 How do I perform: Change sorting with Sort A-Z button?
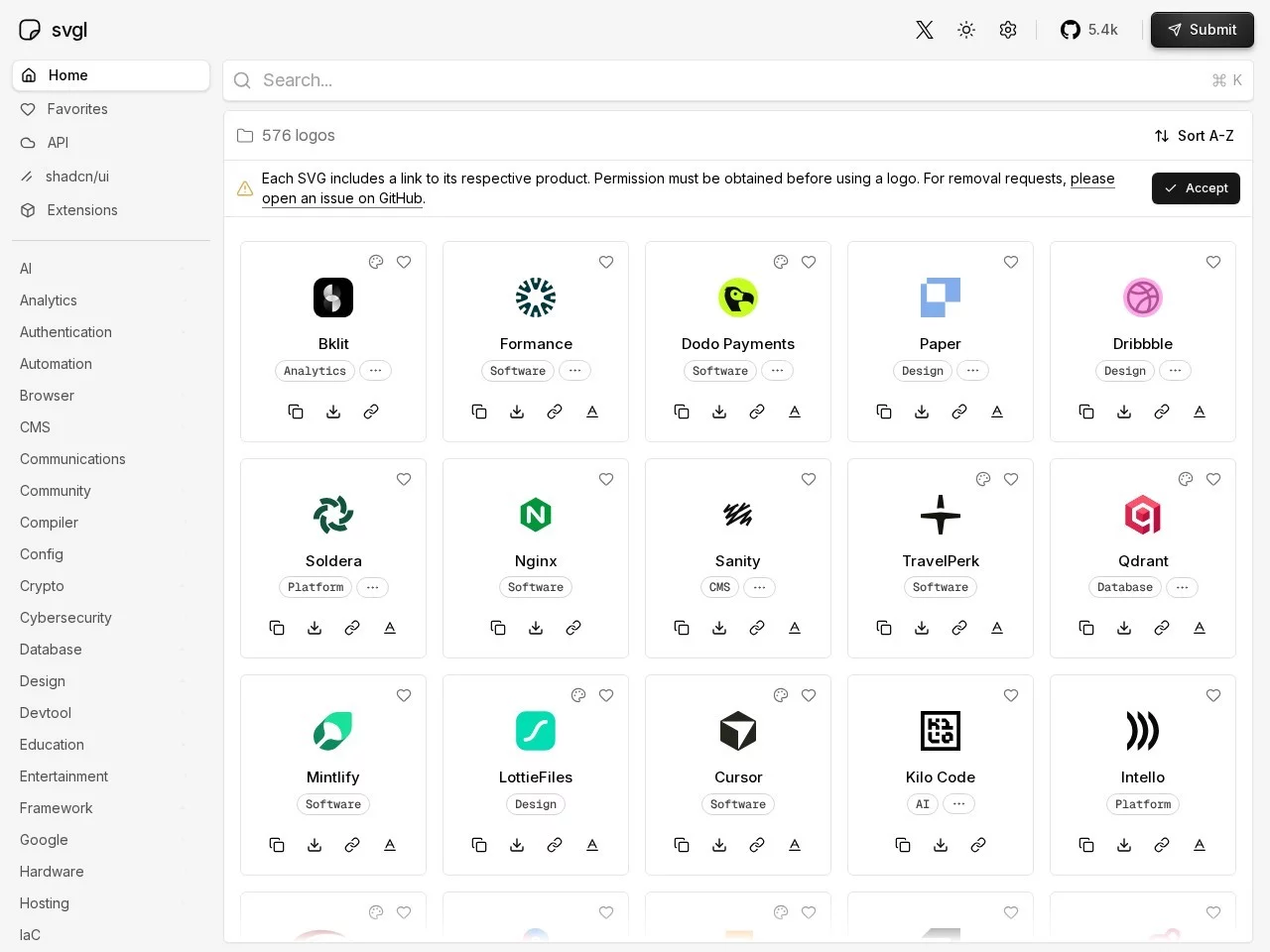[x=1195, y=136]
